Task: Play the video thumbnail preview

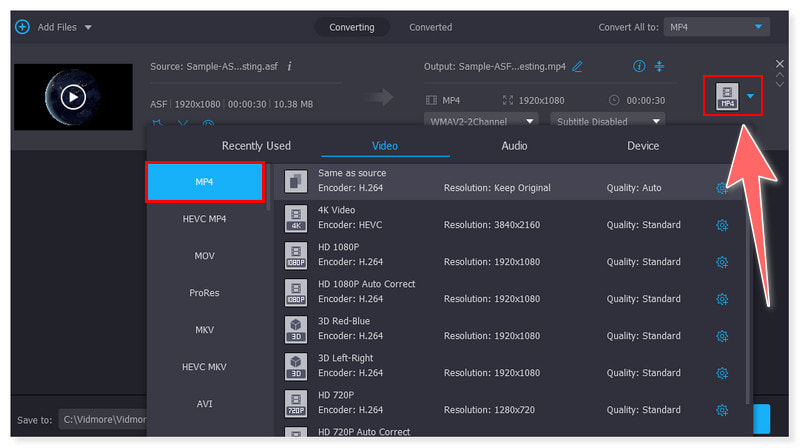Action: [72, 97]
